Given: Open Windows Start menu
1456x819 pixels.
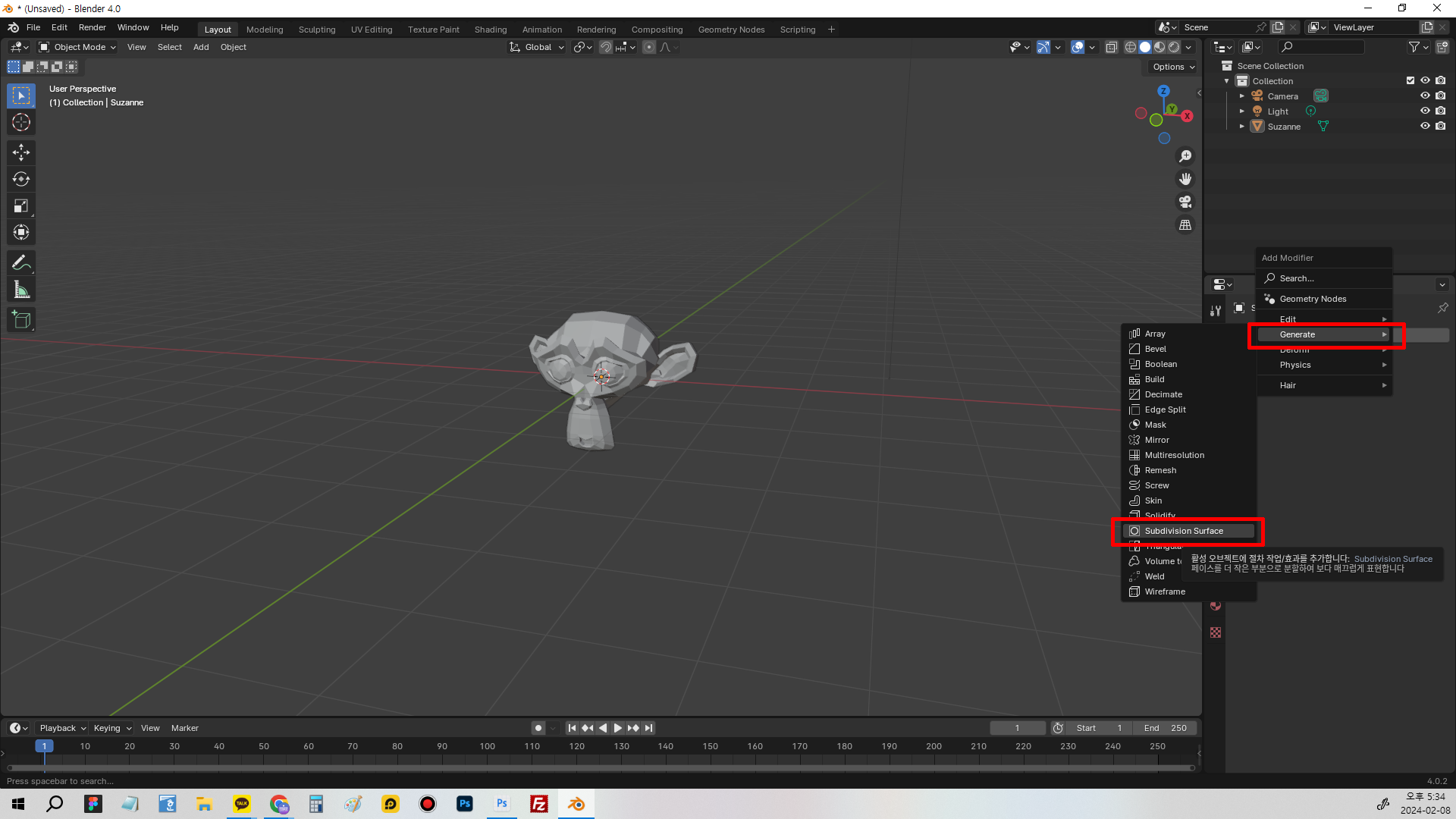Looking at the screenshot, I should (x=18, y=804).
